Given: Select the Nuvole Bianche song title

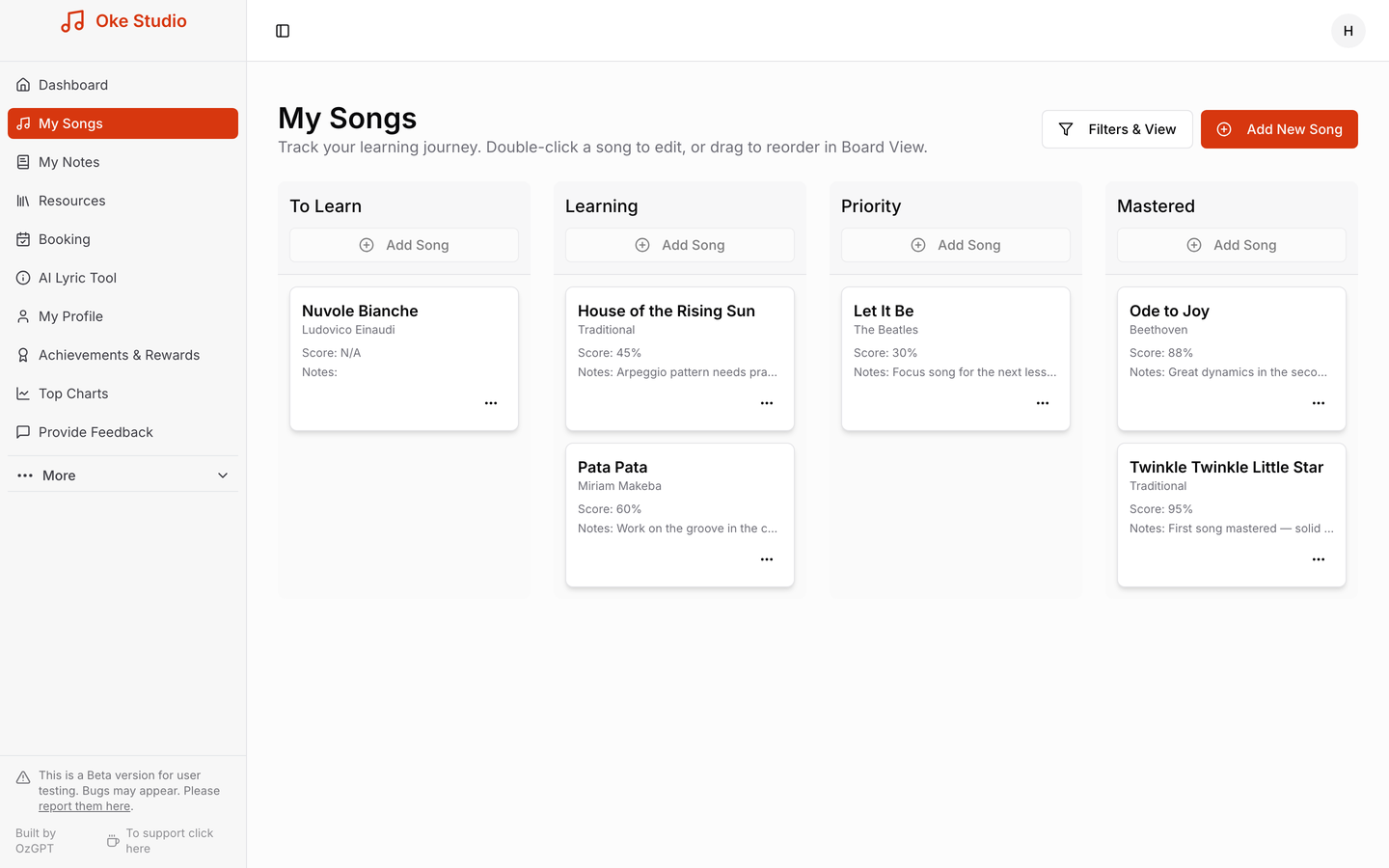Looking at the screenshot, I should pos(360,311).
